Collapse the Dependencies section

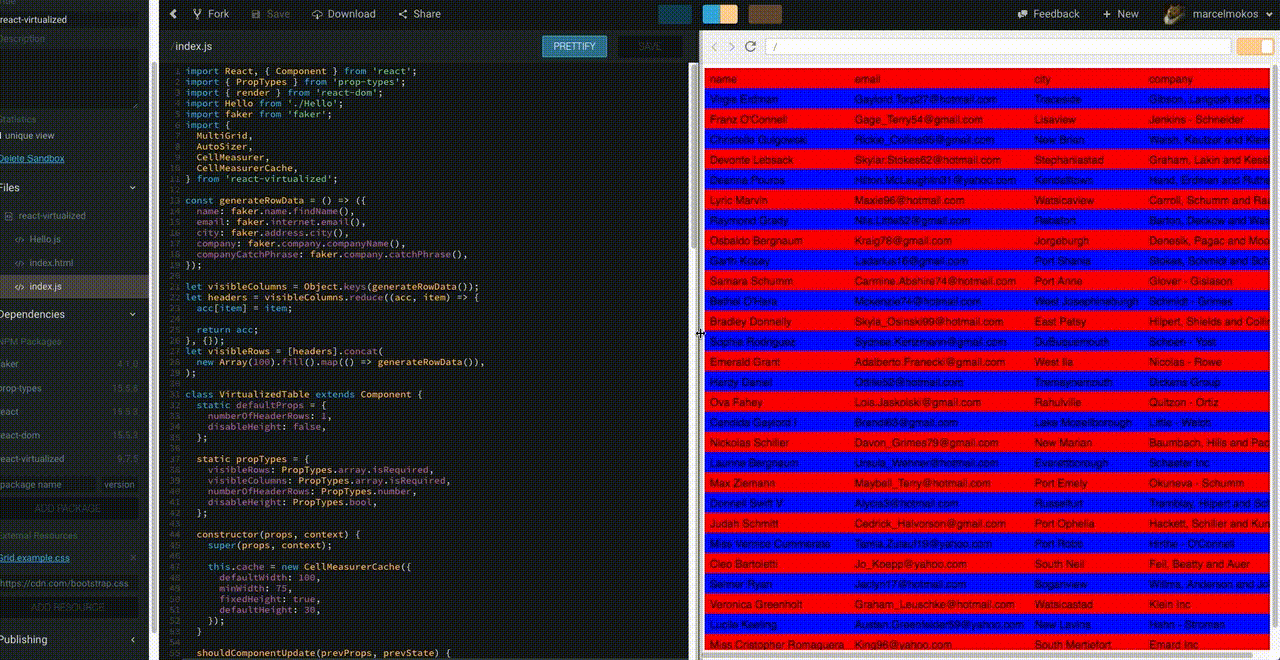coord(133,314)
